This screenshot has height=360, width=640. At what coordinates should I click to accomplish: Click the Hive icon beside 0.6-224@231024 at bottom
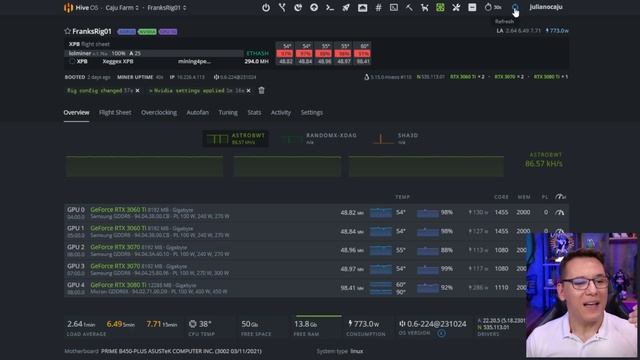click(x=402, y=324)
